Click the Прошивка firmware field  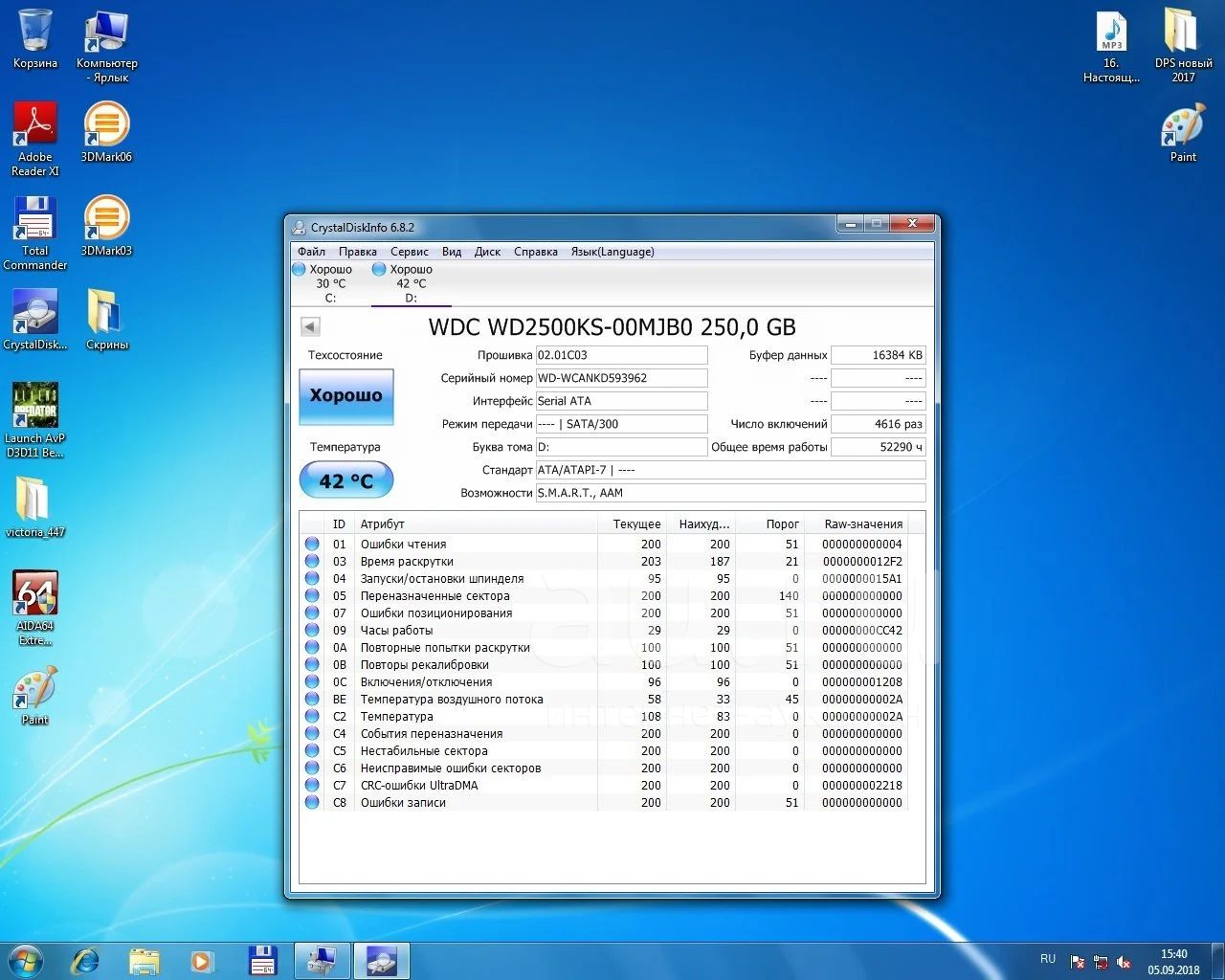pyautogui.click(x=621, y=355)
